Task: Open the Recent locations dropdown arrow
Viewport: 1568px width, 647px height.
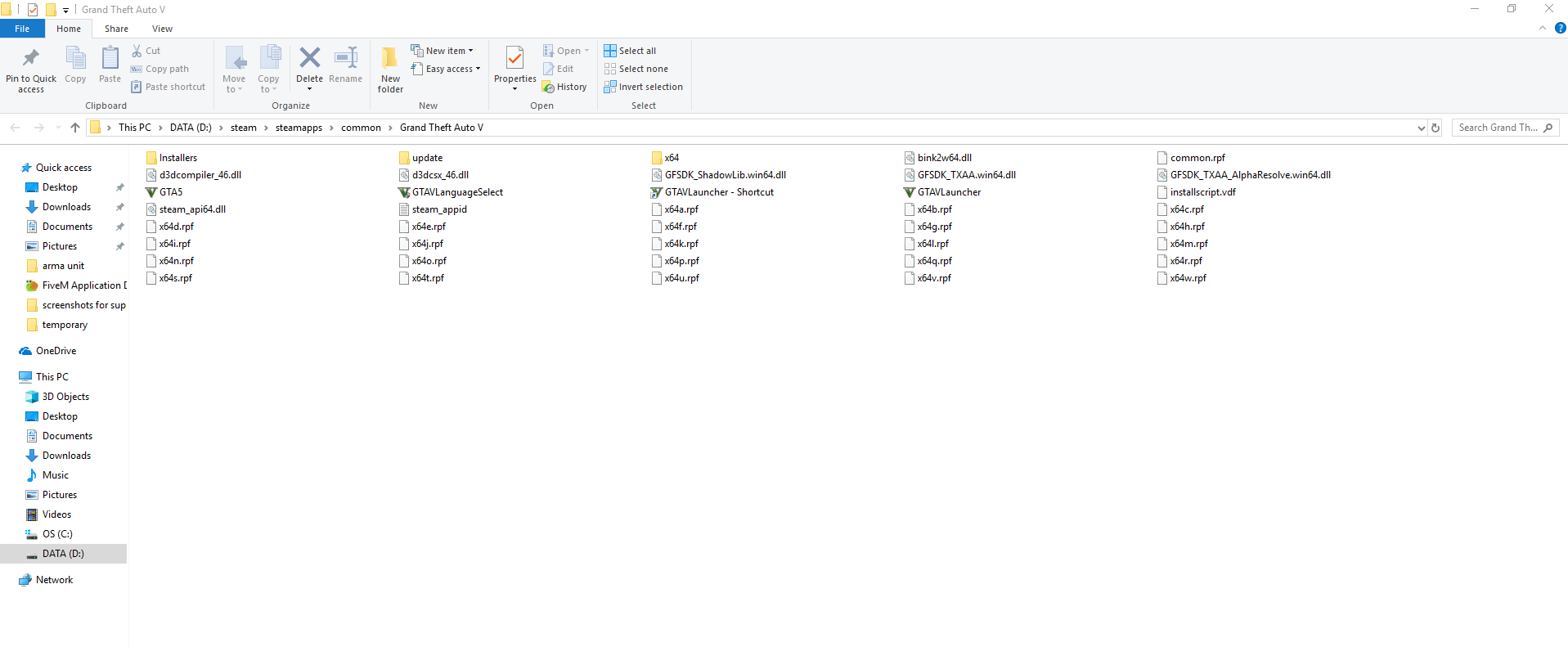Action: (57, 128)
